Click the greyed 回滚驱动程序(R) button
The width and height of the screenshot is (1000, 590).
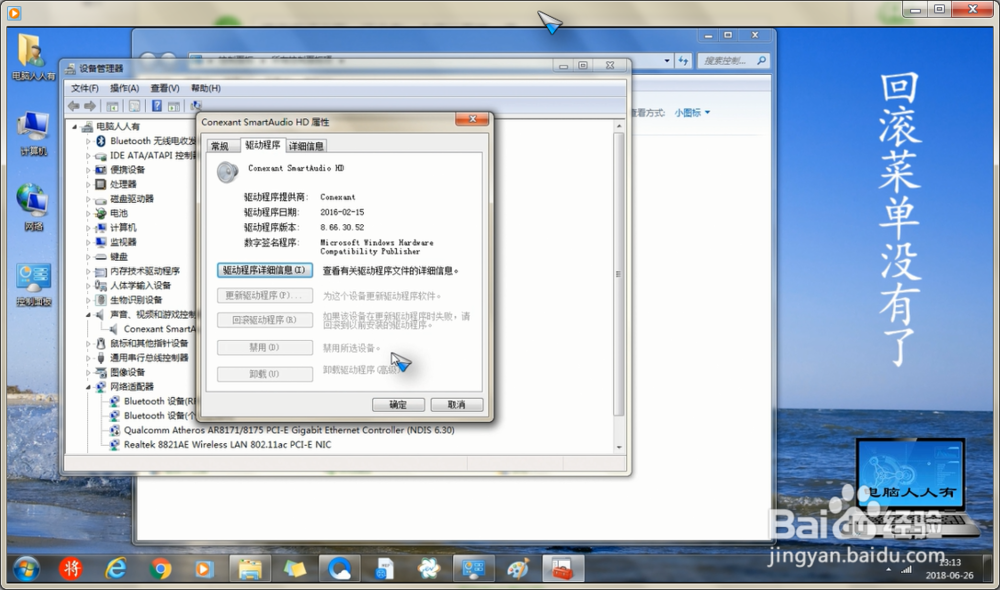(x=265, y=320)
